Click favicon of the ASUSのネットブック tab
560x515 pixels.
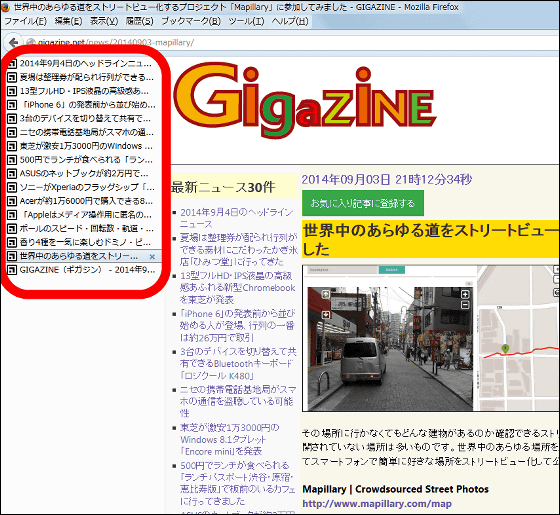coord(12,174)
